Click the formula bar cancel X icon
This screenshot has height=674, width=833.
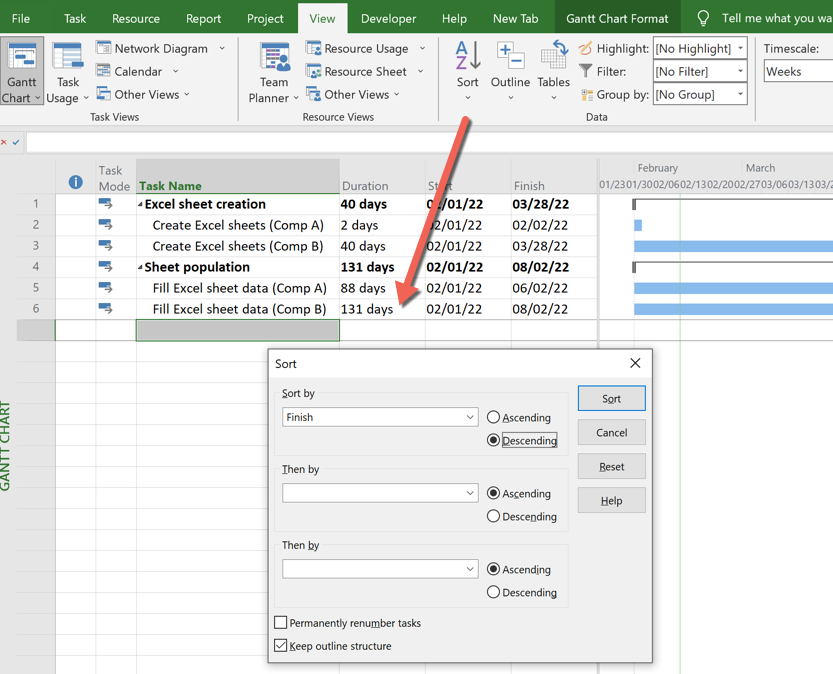point(4,142)
